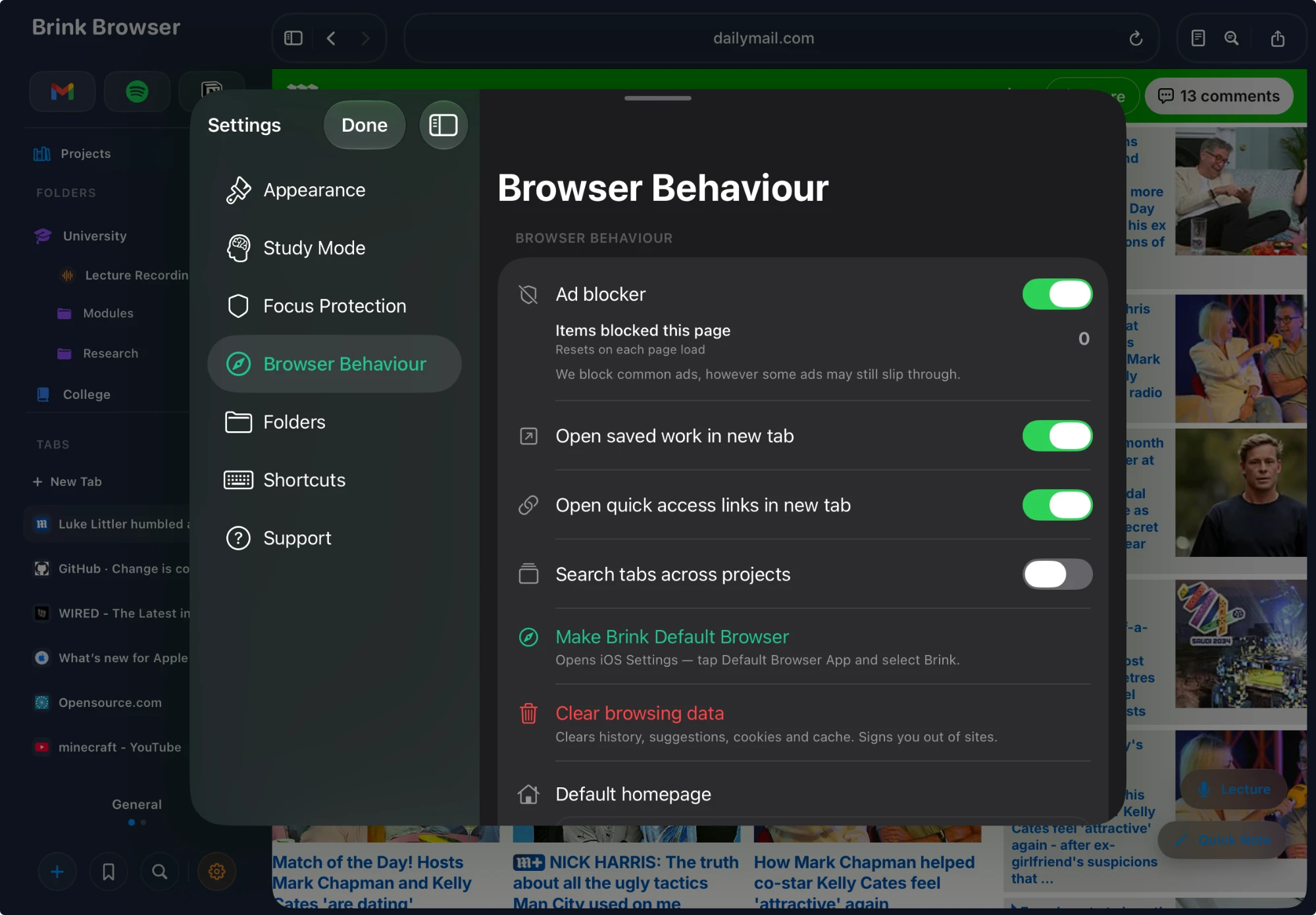1316x915 pixels.
Task: Click the sheet grabber handle at top
Action: [658, 98]
